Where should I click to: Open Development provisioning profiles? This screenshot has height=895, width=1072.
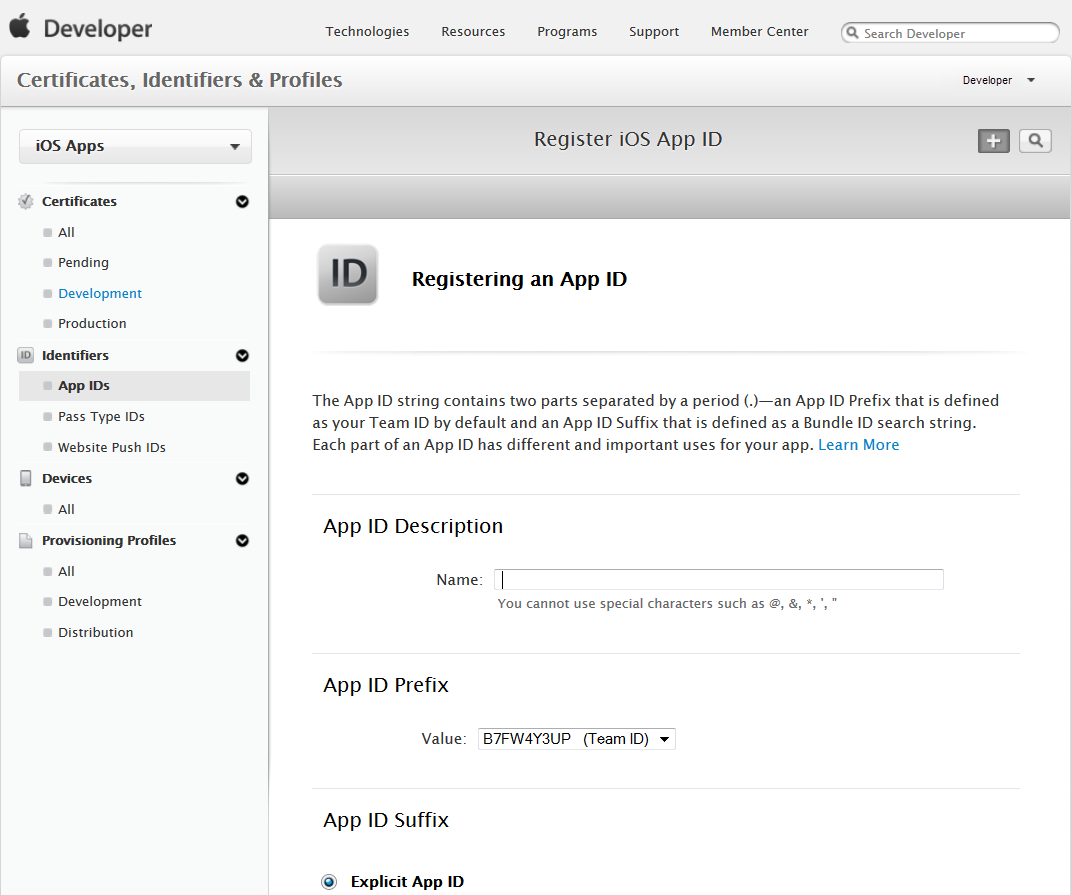pos(100,602)
